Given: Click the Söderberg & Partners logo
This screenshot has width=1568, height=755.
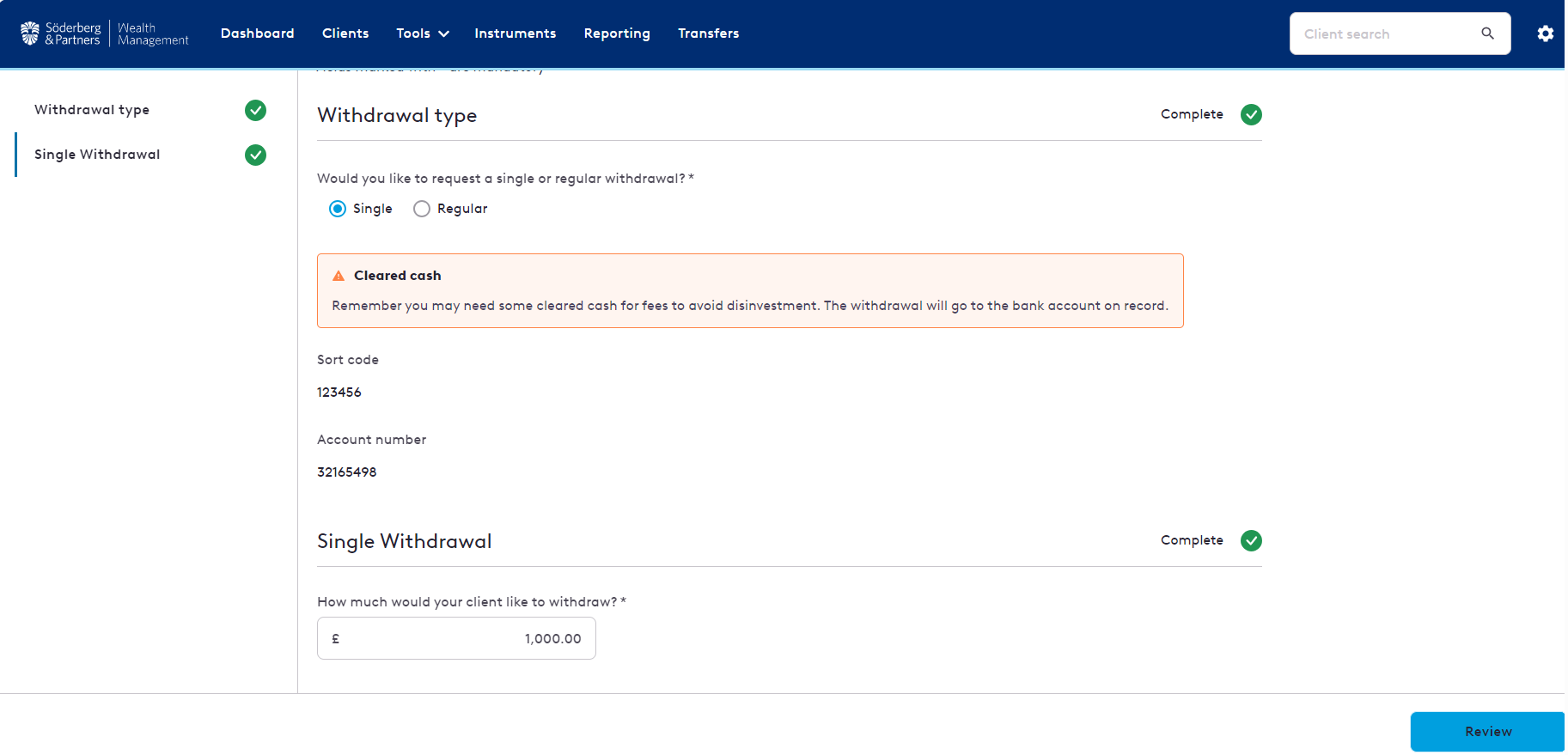Looking at the screenshot, I should [x=104, y=33].
